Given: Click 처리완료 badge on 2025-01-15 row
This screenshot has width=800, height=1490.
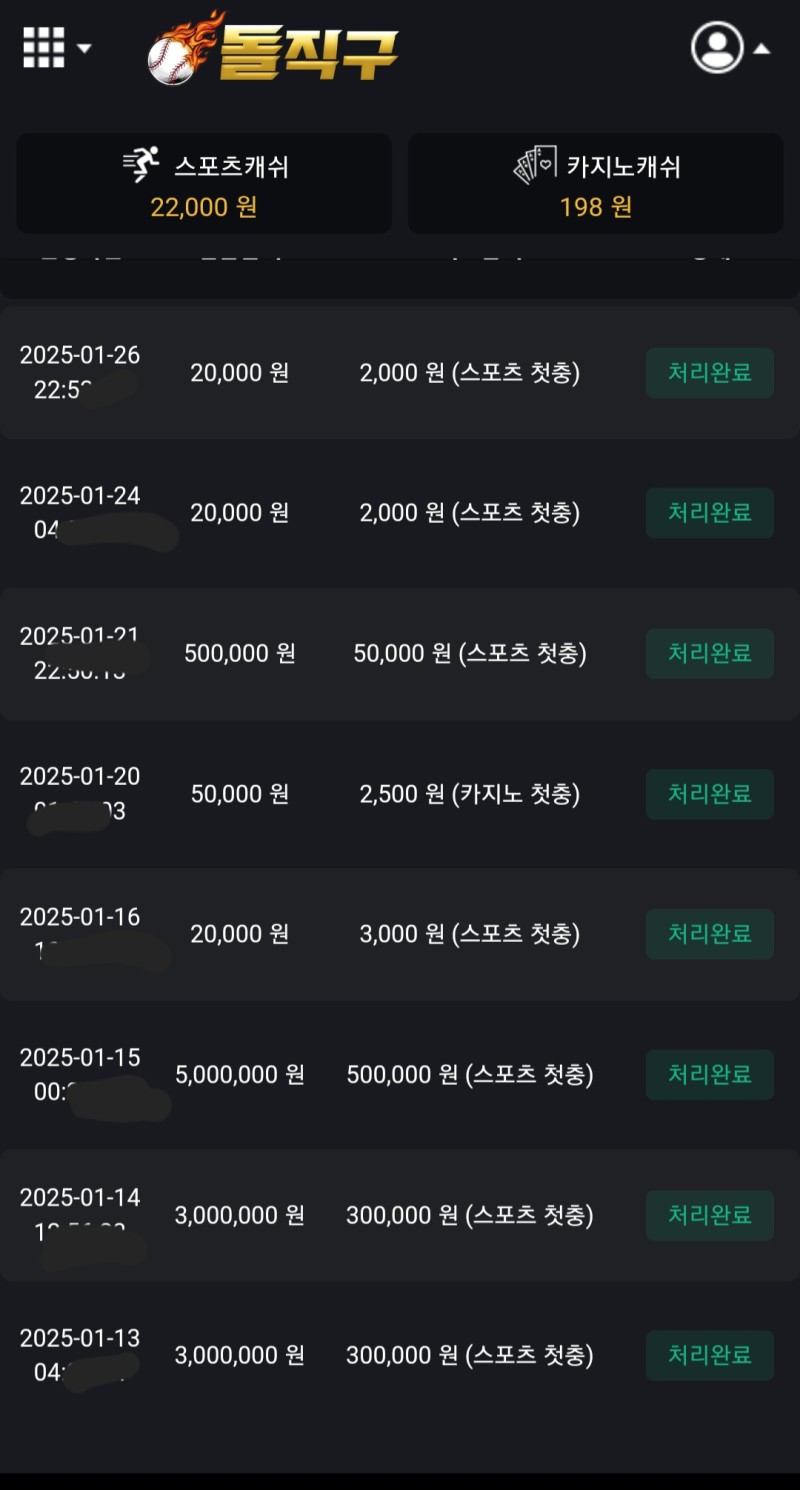Looking at the screenshot, I should coord(709,1075).
